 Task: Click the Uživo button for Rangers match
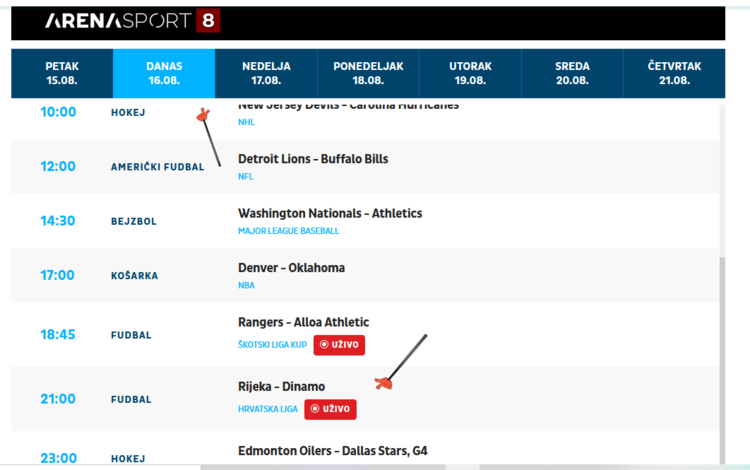pyautogui.click(x=339, y=345)
